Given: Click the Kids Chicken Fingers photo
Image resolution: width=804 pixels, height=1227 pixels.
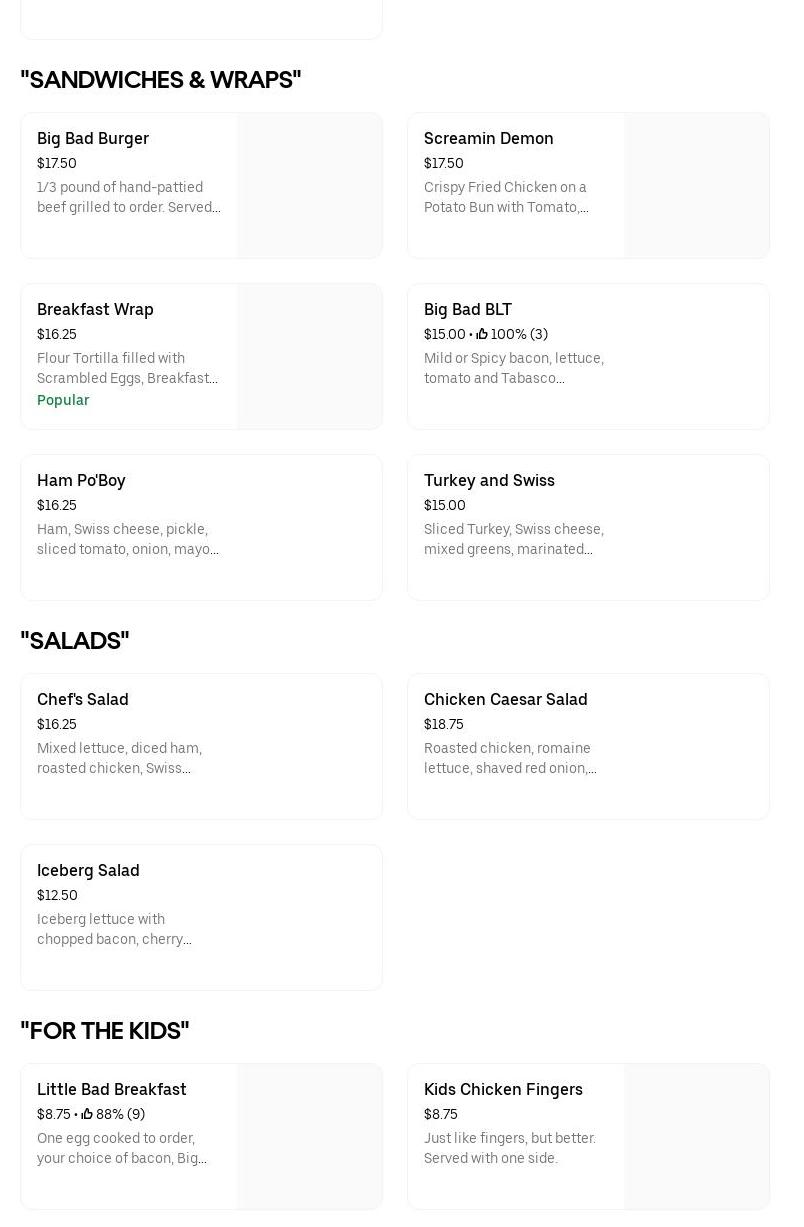Looking at the screenshot, I should 696,1137.
